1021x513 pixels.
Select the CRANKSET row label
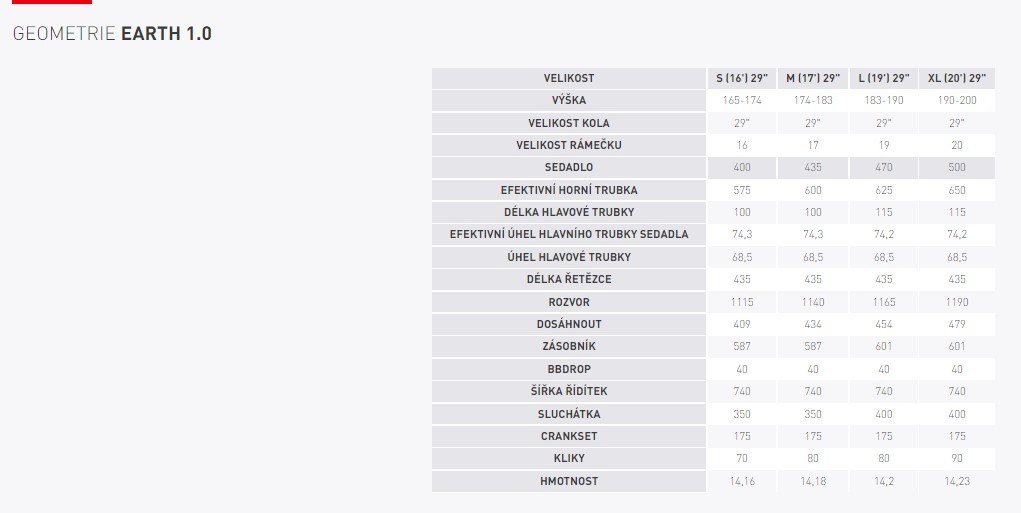568,436
